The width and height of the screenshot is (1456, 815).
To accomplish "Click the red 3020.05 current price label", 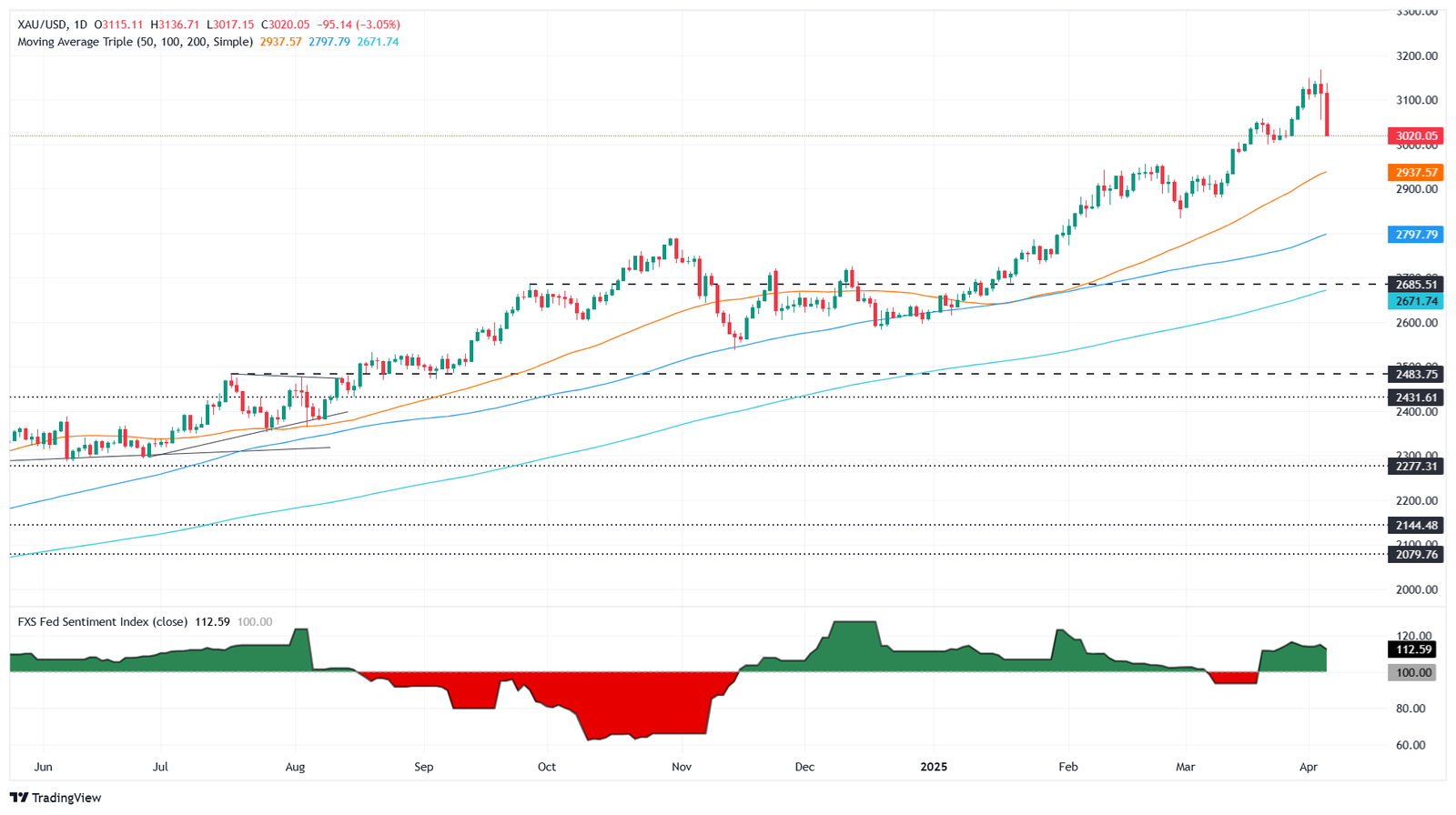I will pyautogui.click(x=1415, y=136).
